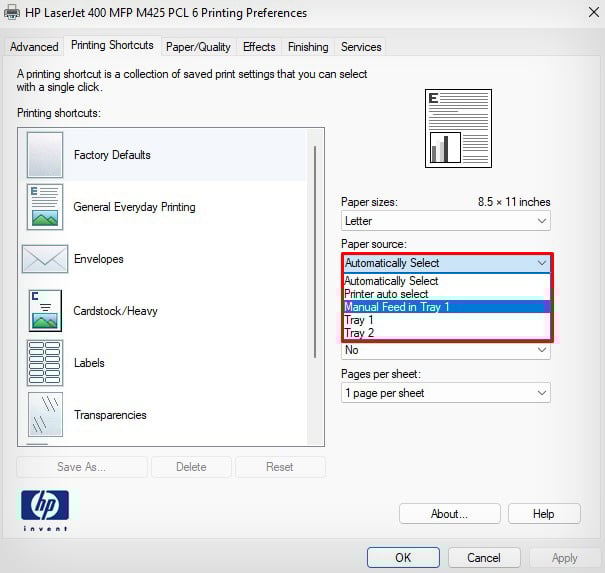
Task: Choose Automatically Select in the list
Action: [446, 281]
